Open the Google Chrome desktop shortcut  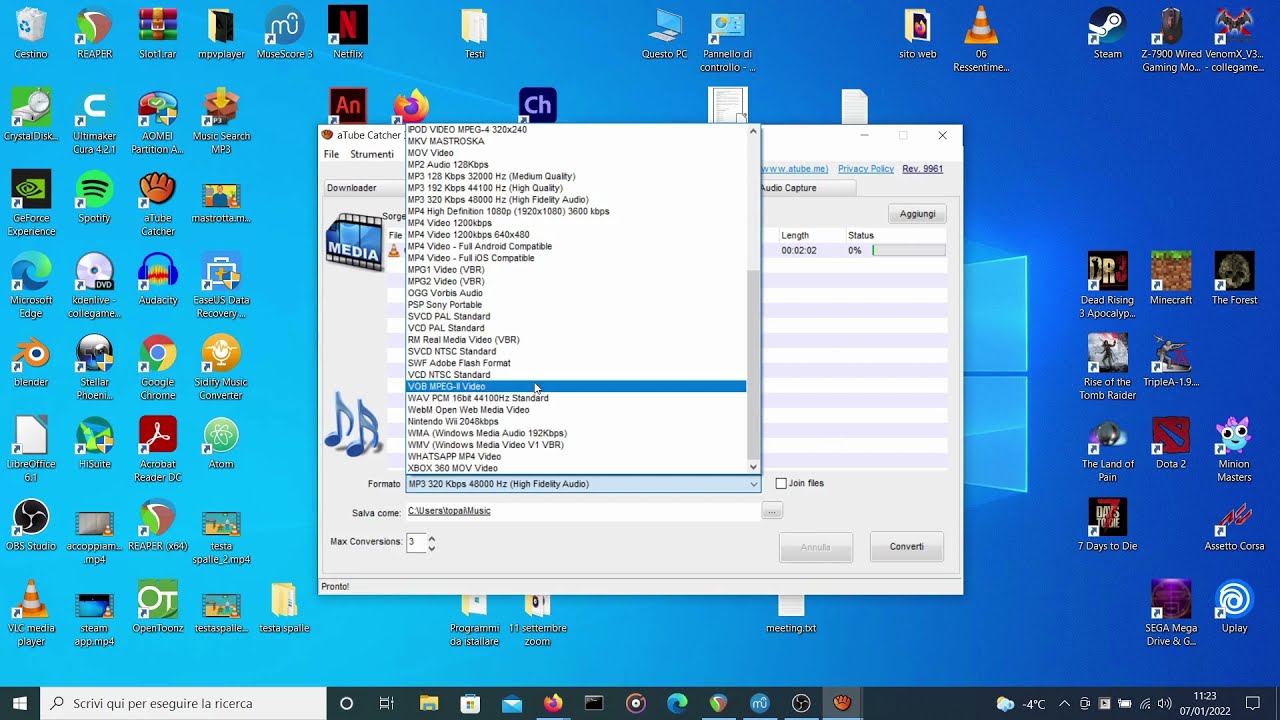tap(158, 368)
